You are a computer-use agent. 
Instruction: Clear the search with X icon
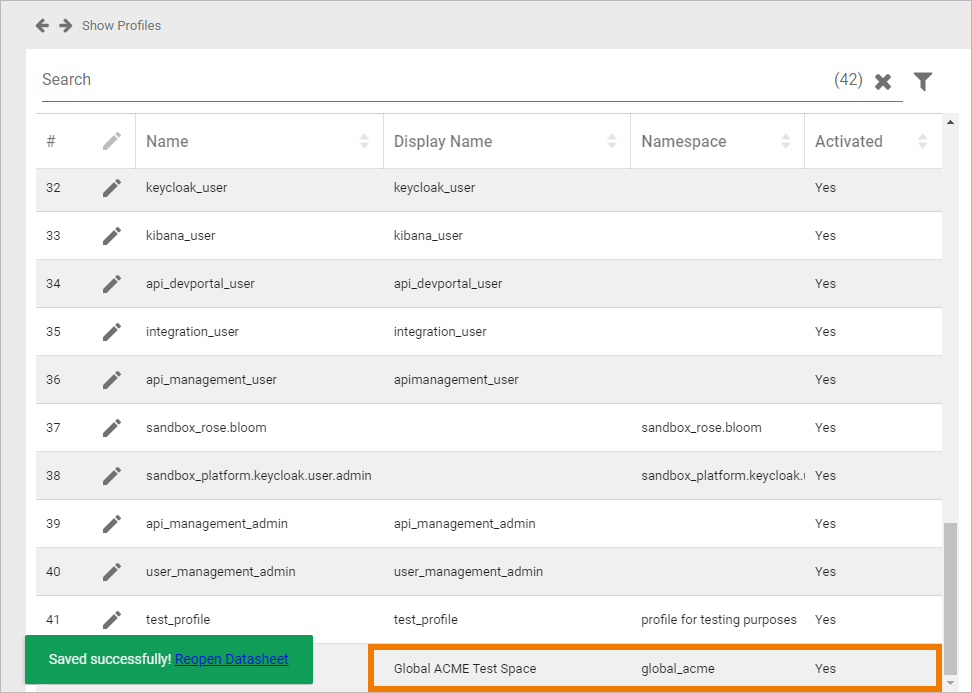pyautogui.click(x=883, y=82)
